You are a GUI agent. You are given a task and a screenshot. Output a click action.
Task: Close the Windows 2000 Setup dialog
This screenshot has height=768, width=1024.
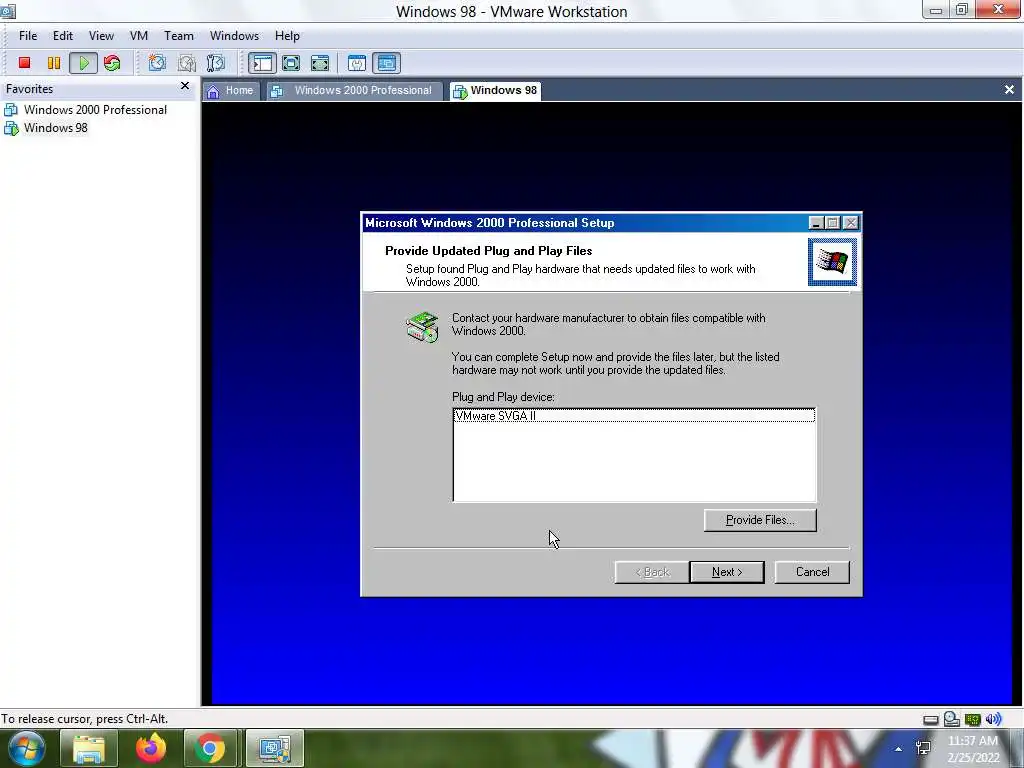pos(851,223)
